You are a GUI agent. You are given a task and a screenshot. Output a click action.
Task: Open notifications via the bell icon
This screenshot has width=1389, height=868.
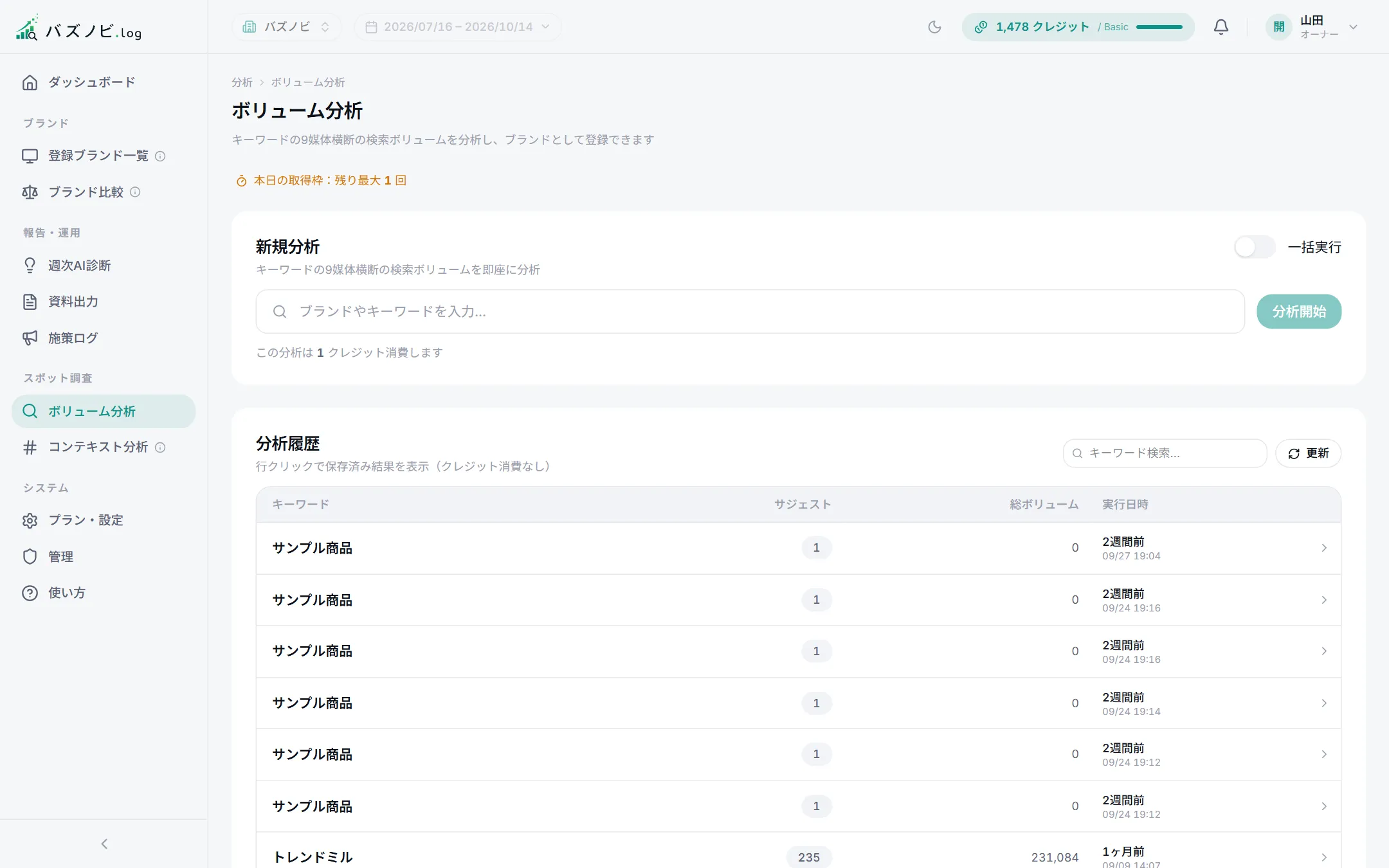coord(1221,27)
